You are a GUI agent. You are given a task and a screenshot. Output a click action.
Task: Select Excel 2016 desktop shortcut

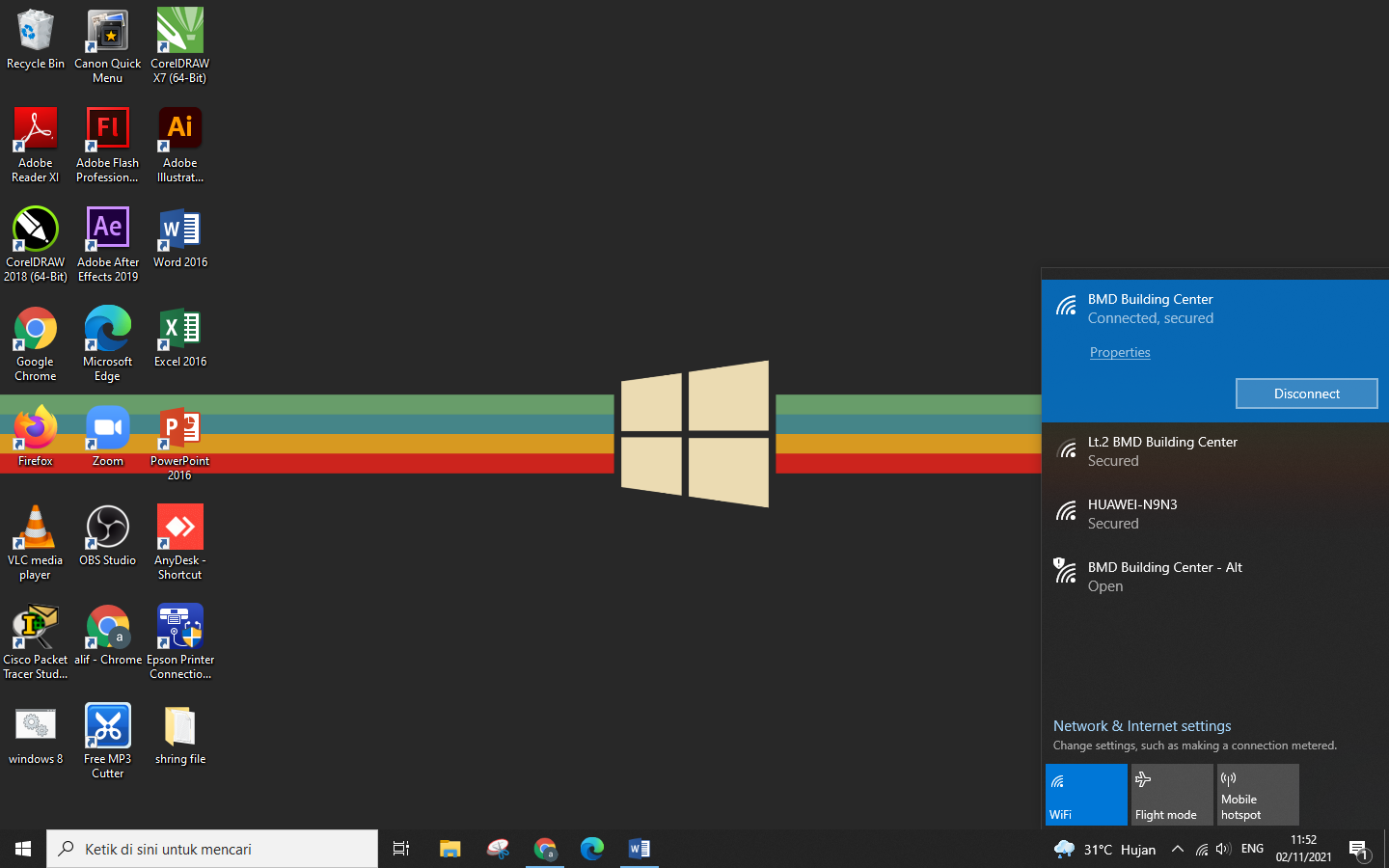tap(180, 338)
